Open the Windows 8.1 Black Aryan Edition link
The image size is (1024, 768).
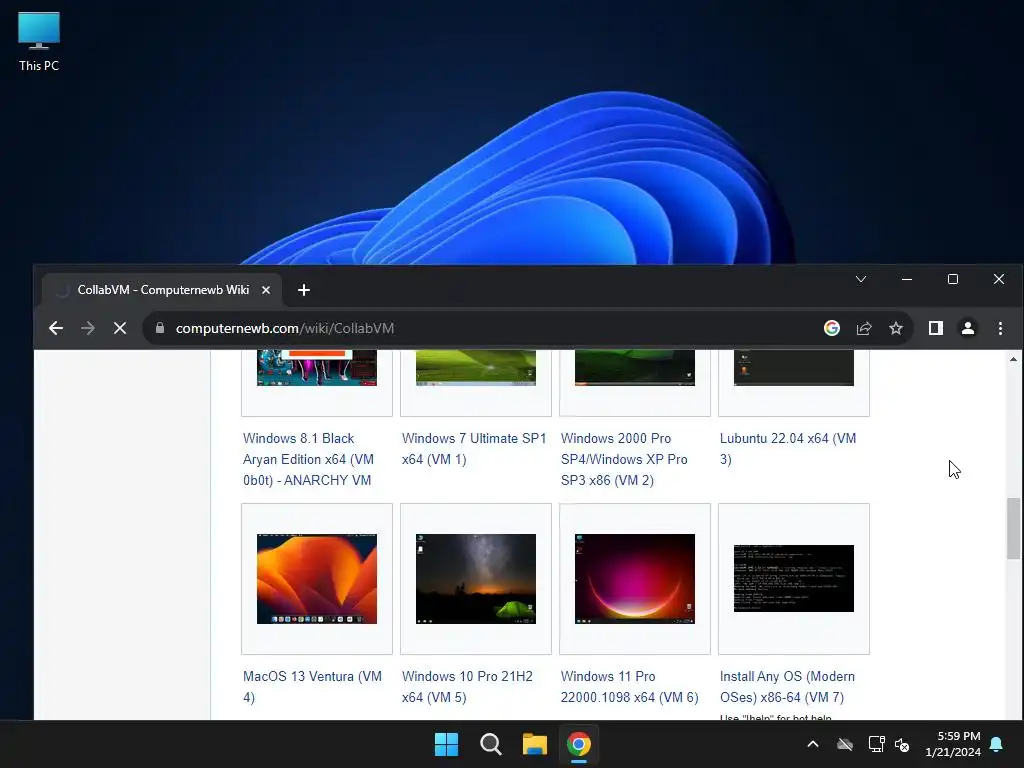coord(308,459)
